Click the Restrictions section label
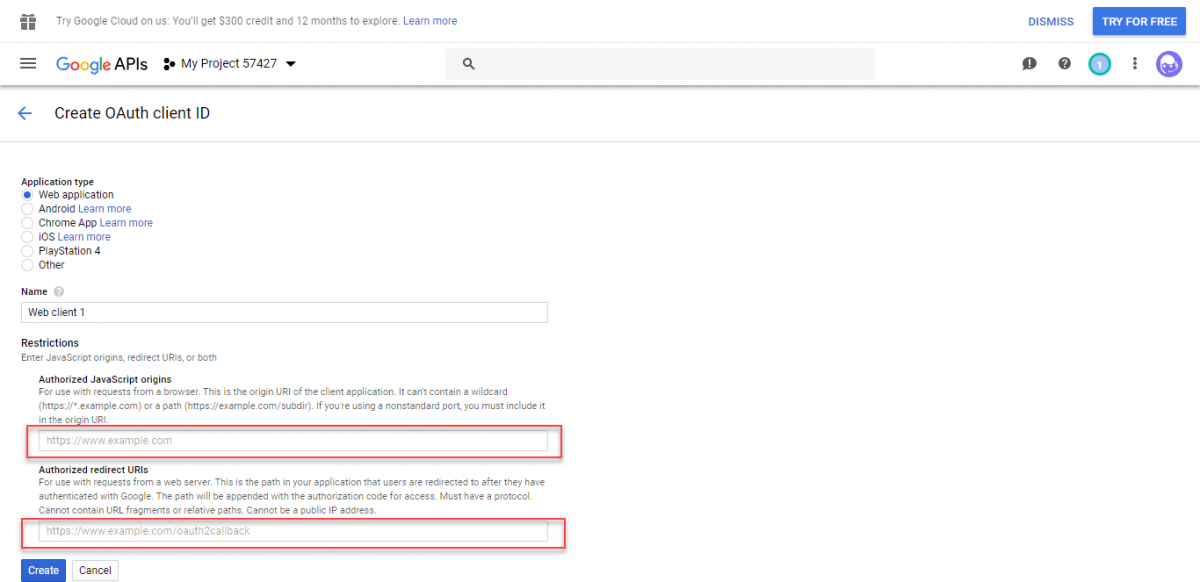Image resolution: width=1200 pixels, height=582 pixels. point(50,343)
